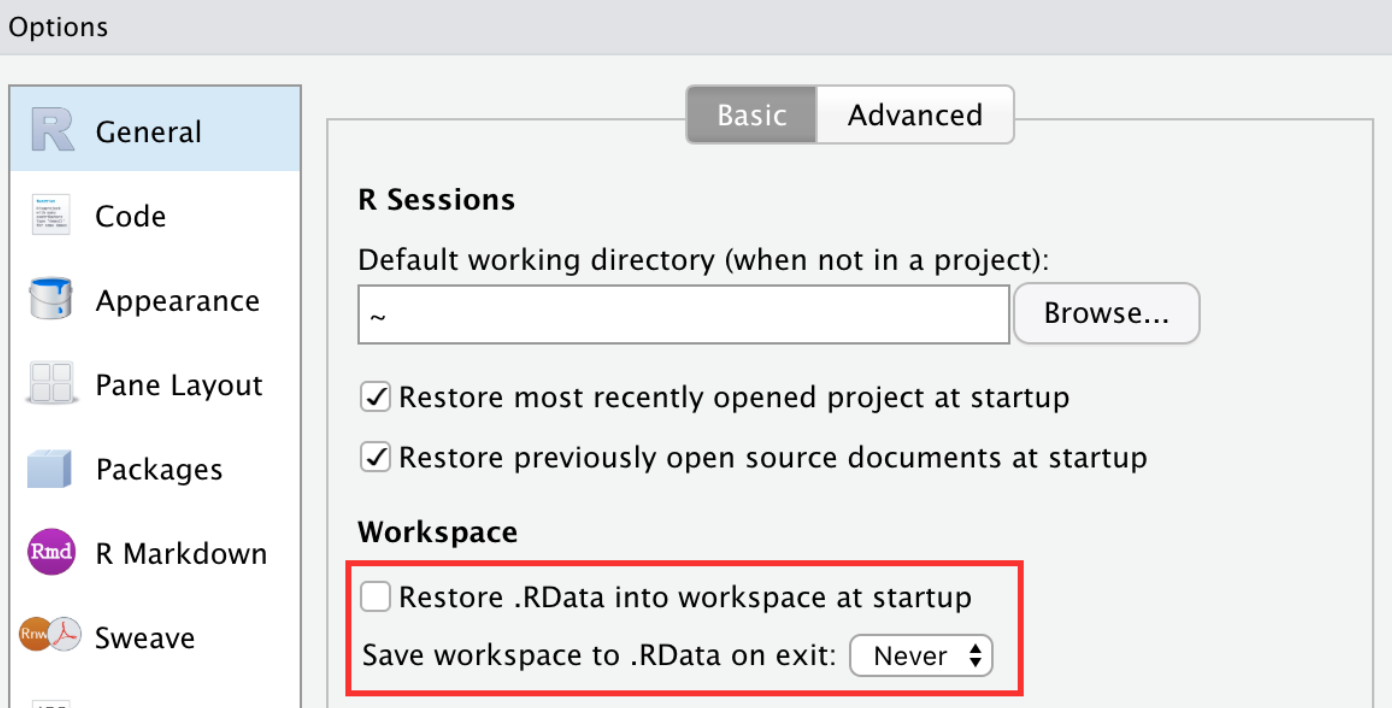Uncheck Restore most recently opened project
Viewport: 1392px width, 708px height.
click(375, 397)
